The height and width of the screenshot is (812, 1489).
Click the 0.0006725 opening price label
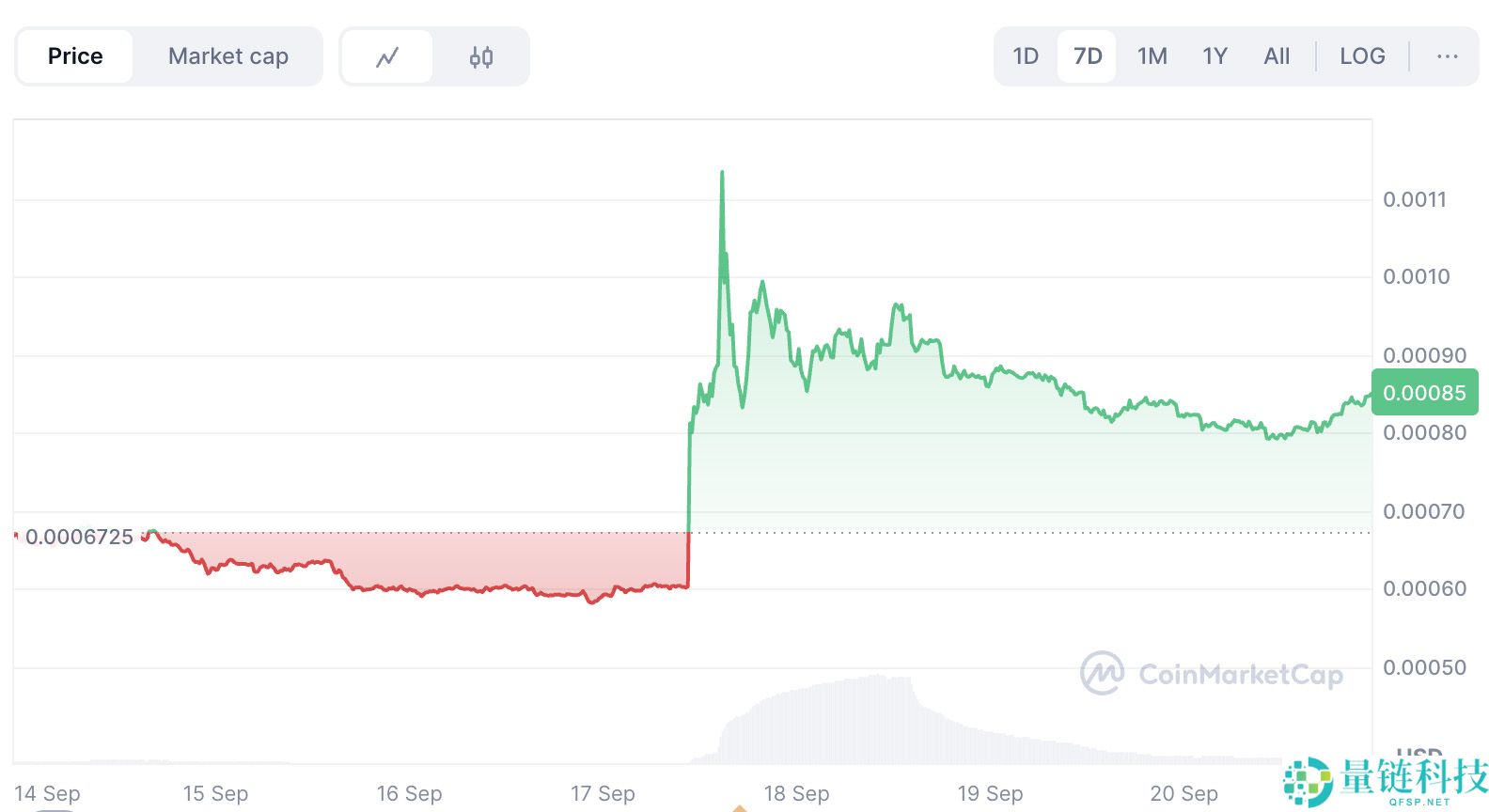79,537
